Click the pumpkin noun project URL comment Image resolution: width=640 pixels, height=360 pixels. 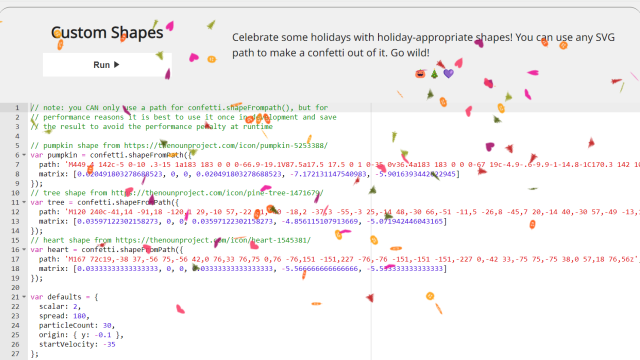[x=226, y=145]
